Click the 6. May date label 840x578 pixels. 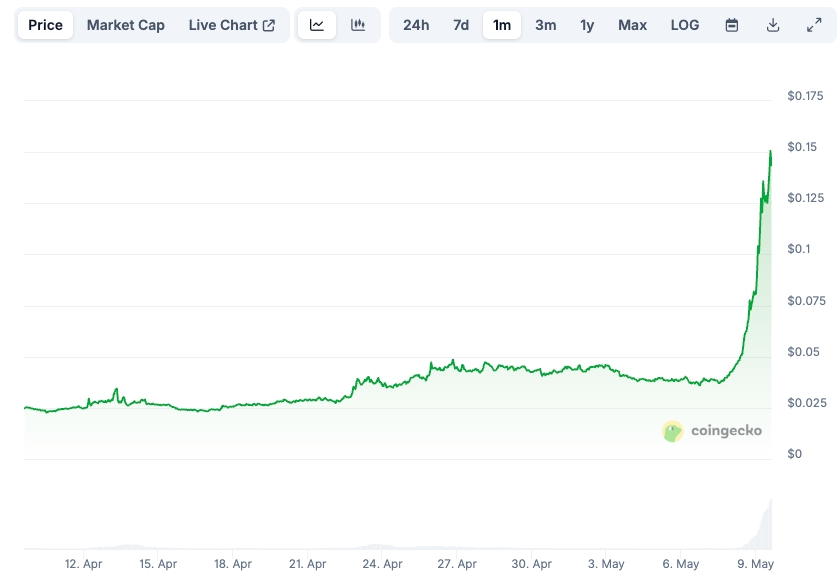[x=681, y=564]
